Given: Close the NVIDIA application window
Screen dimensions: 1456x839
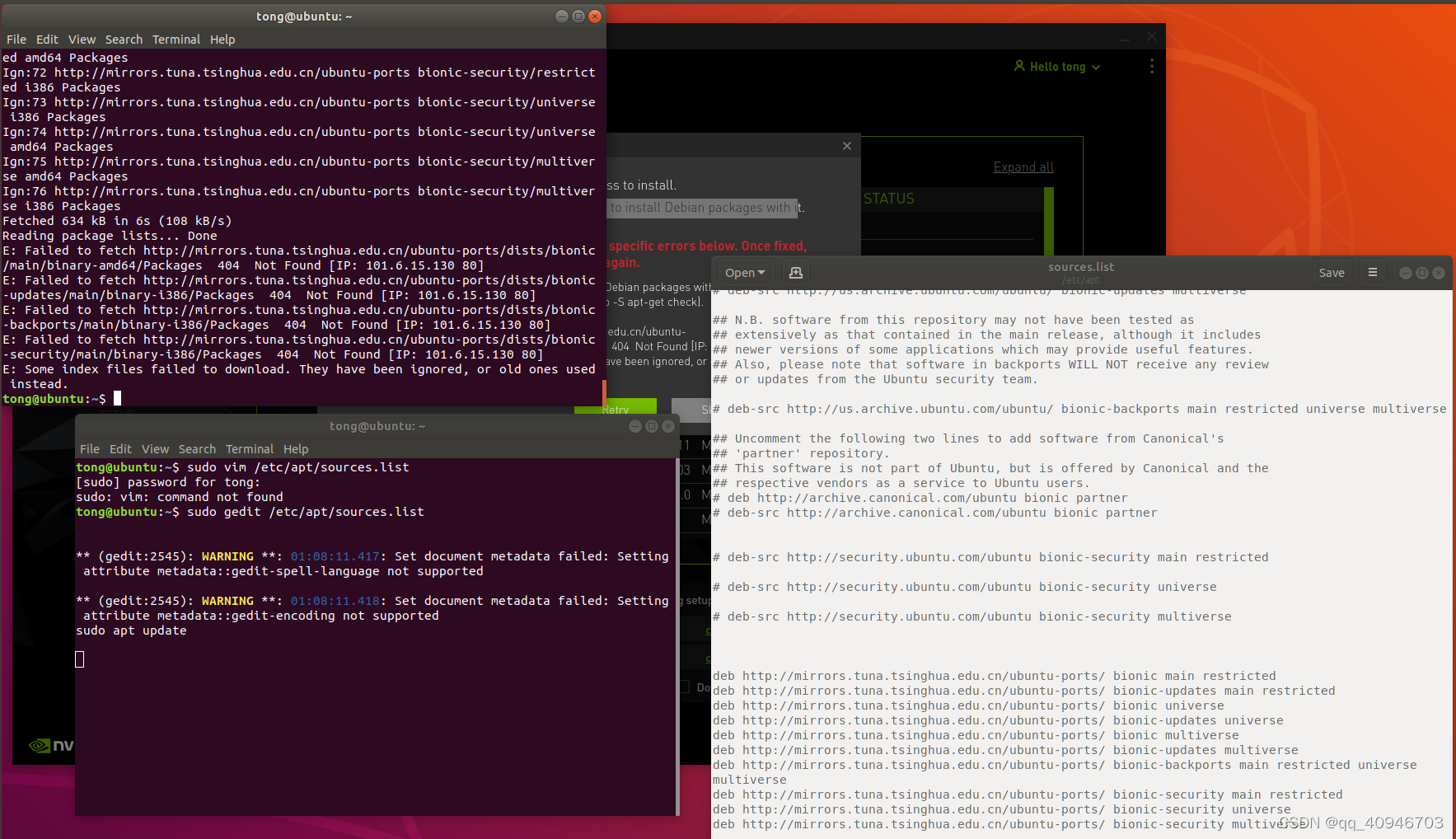Looking at the screenshot, I should tap(1152, 37).
